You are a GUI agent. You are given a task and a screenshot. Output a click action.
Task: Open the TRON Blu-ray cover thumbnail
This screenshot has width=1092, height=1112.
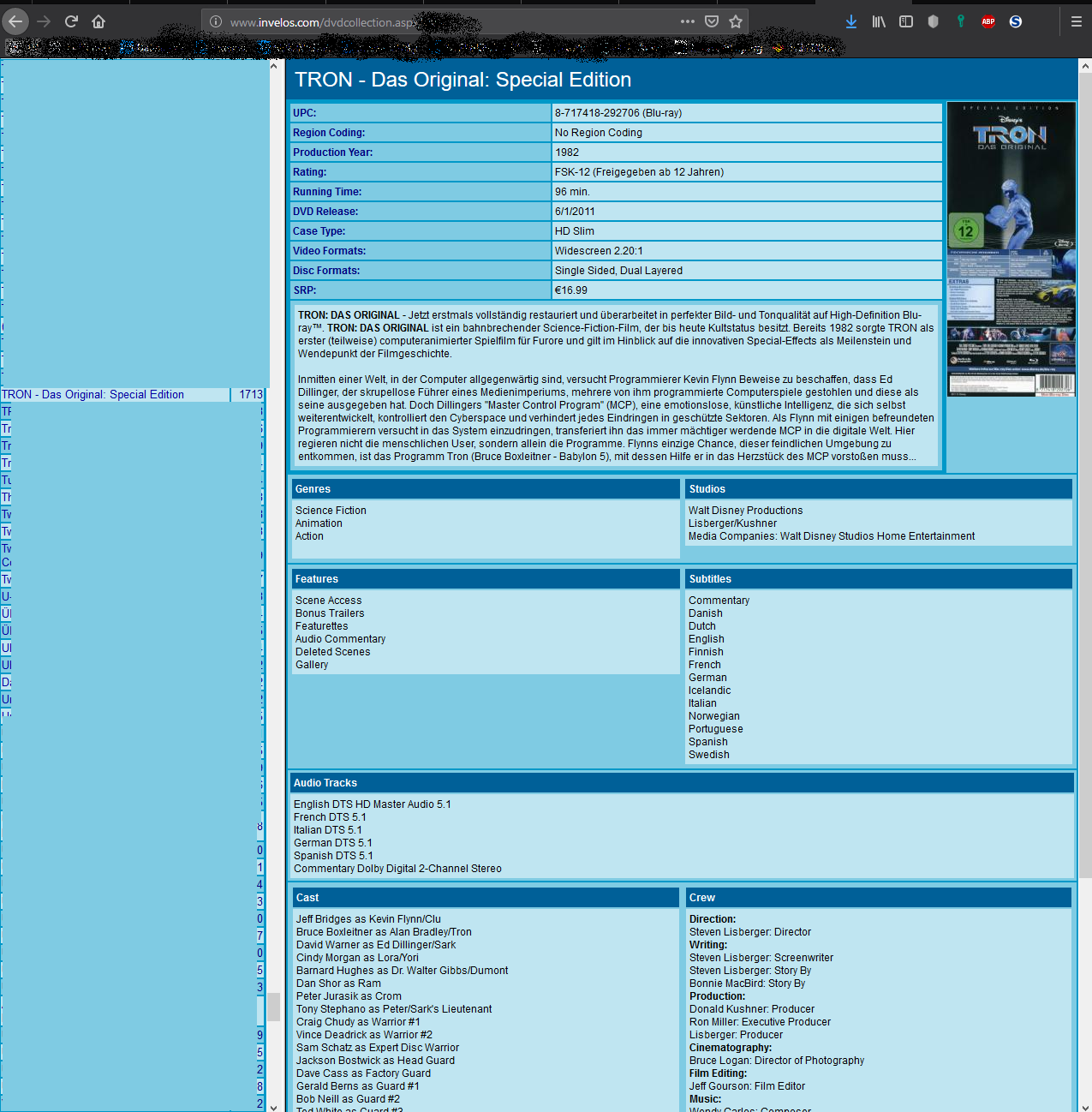[1011, 249]
